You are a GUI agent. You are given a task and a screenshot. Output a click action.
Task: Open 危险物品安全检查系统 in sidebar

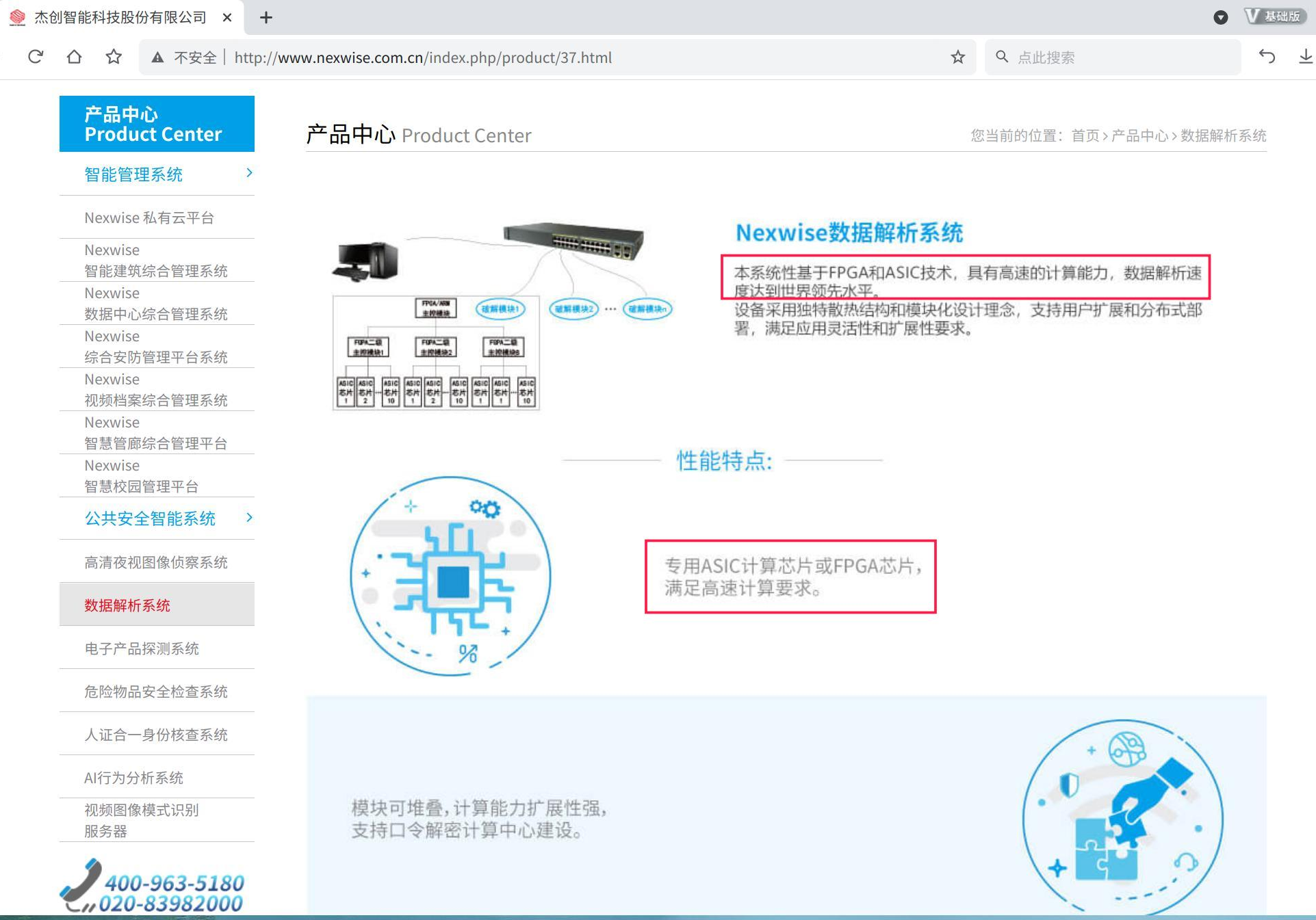point(157,692)
